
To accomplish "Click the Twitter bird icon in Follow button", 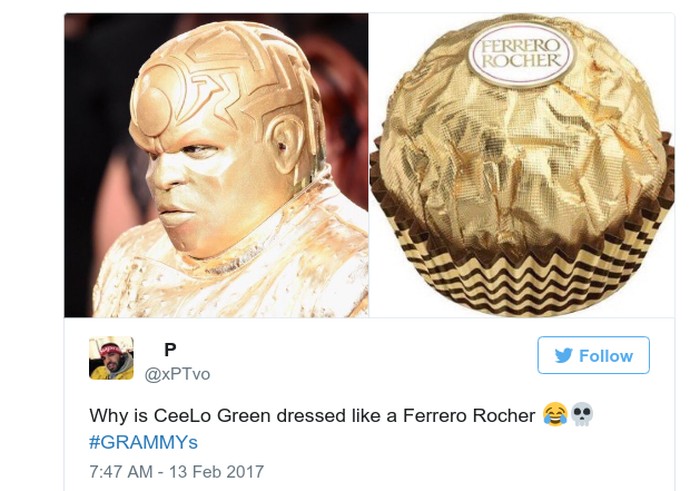I will pyautogui.click(x=563, y=356).
